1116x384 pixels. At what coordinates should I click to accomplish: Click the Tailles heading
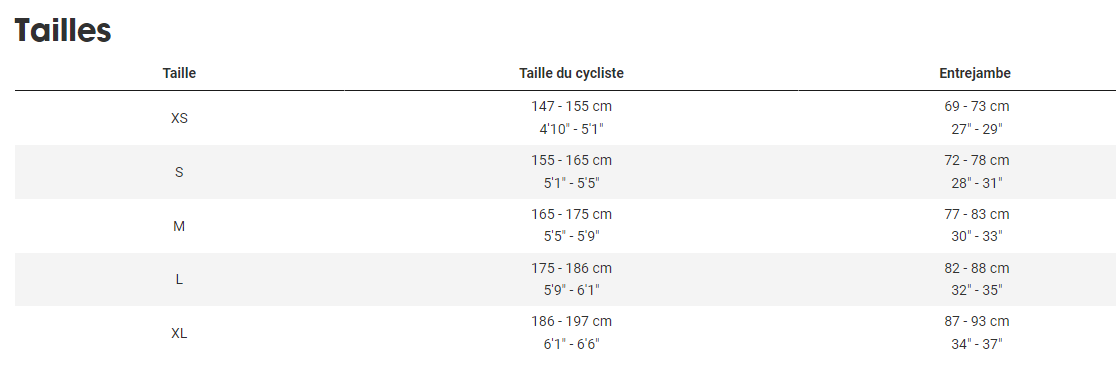pyautogui.click(x=63, y=31)
